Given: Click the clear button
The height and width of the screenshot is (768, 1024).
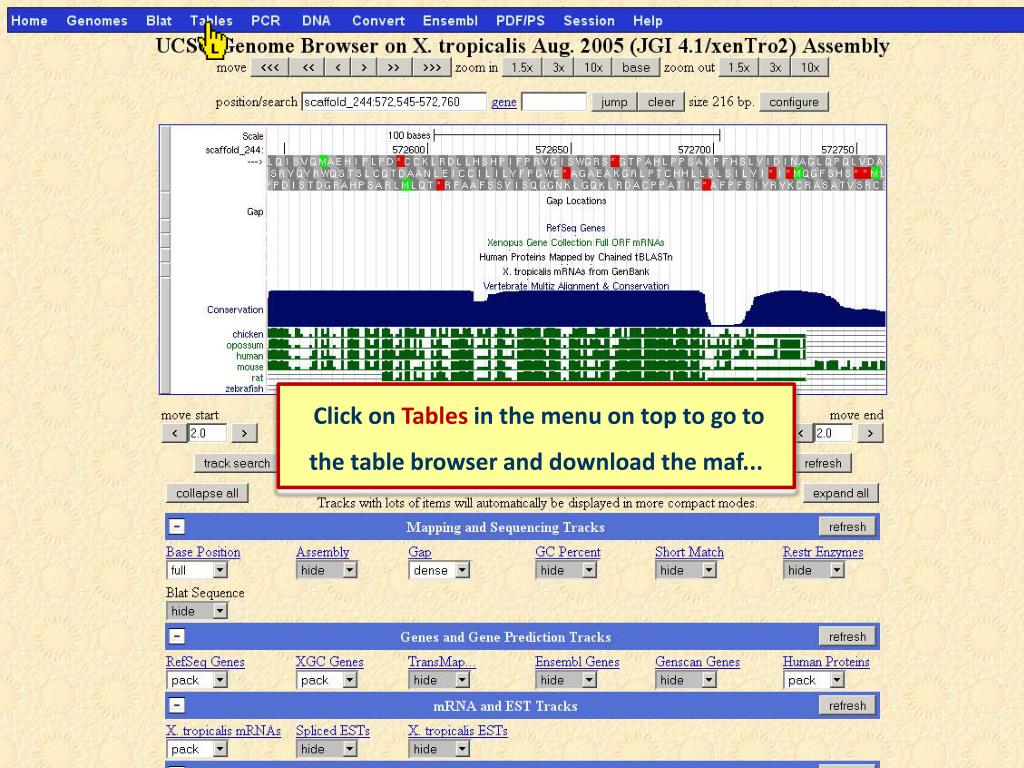Looking at the screenshot, I should pos(661,102).
